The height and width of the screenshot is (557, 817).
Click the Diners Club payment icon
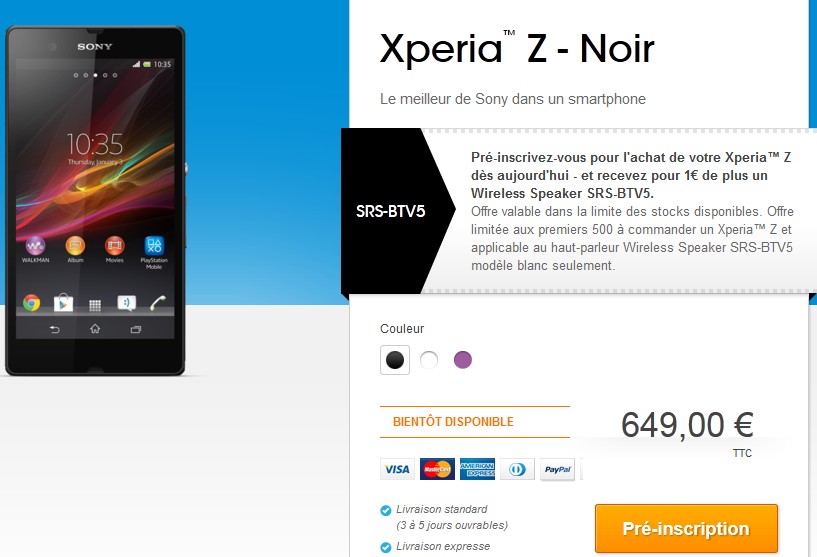(517, 469)
